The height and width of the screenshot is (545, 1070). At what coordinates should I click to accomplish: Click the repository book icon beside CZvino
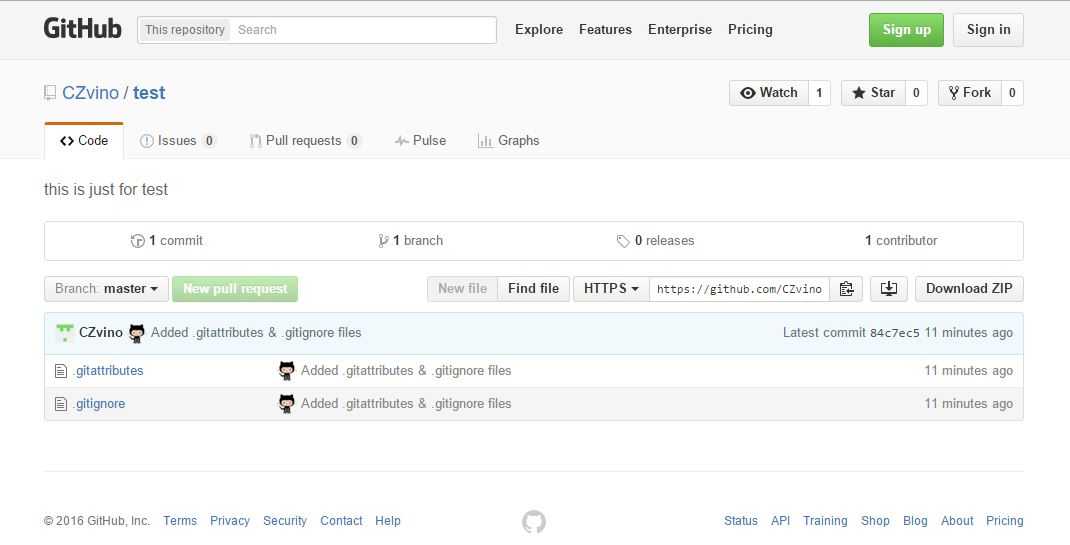pyautogui.click(x=50, y=93)
